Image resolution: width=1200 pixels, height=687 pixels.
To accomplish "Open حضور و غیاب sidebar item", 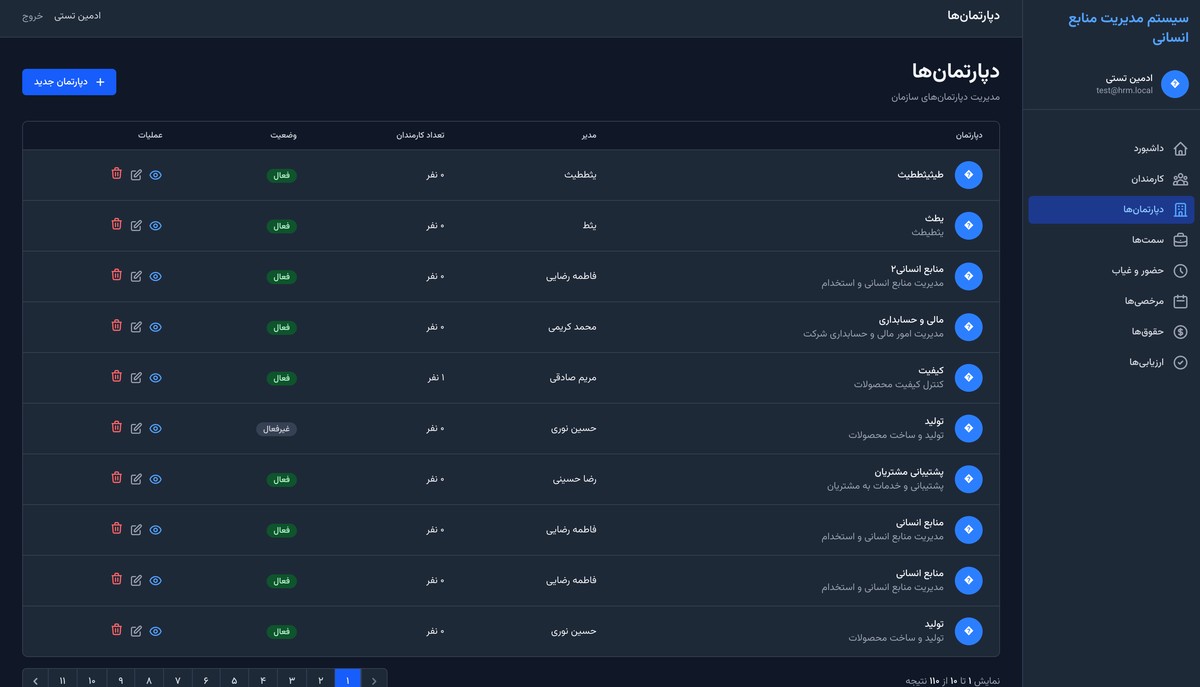I will tap(1140, 270).
